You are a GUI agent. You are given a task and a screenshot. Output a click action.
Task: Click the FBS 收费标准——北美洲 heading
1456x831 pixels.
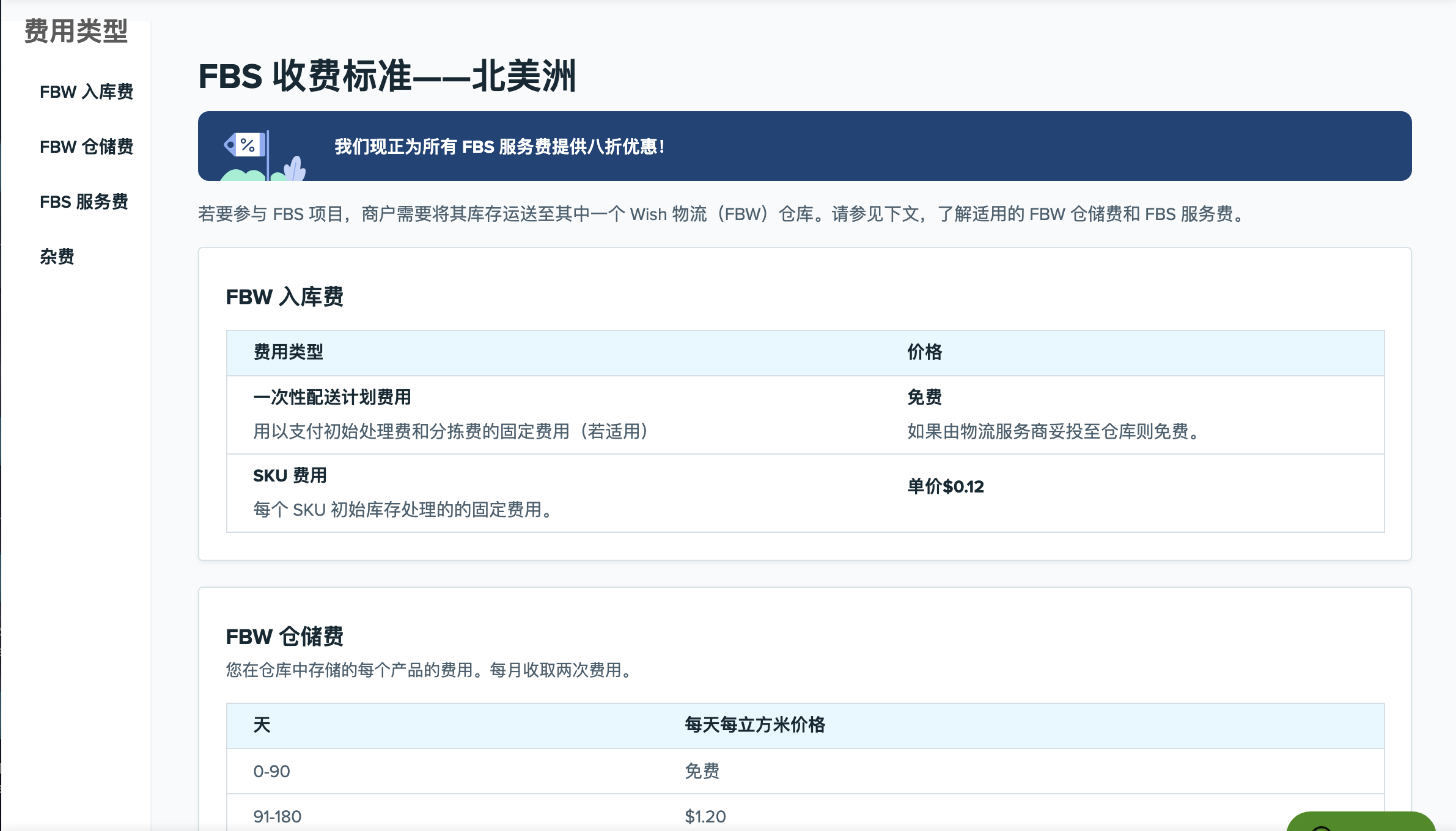pos(387,76)
